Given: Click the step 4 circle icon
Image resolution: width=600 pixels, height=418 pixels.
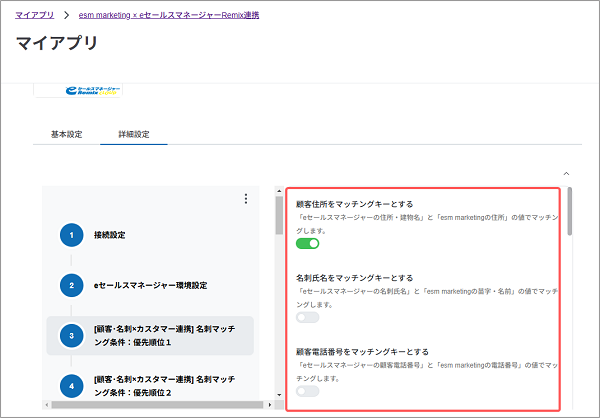Looking at the screenshot, I should (71, 386).
